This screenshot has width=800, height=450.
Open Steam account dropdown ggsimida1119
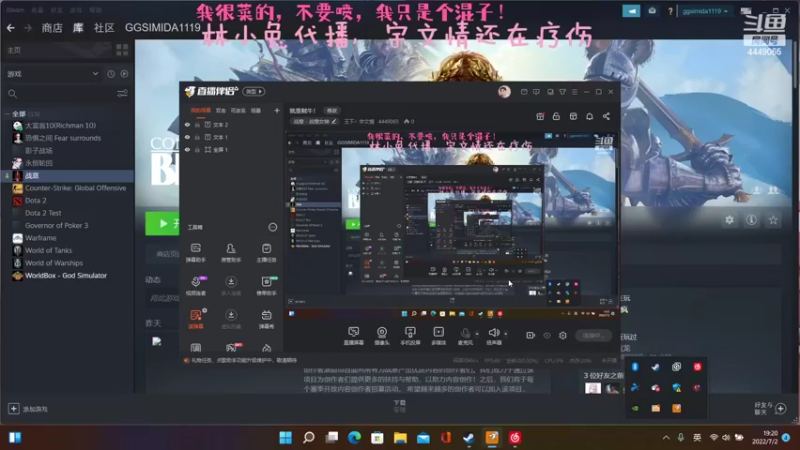point(706,11)
